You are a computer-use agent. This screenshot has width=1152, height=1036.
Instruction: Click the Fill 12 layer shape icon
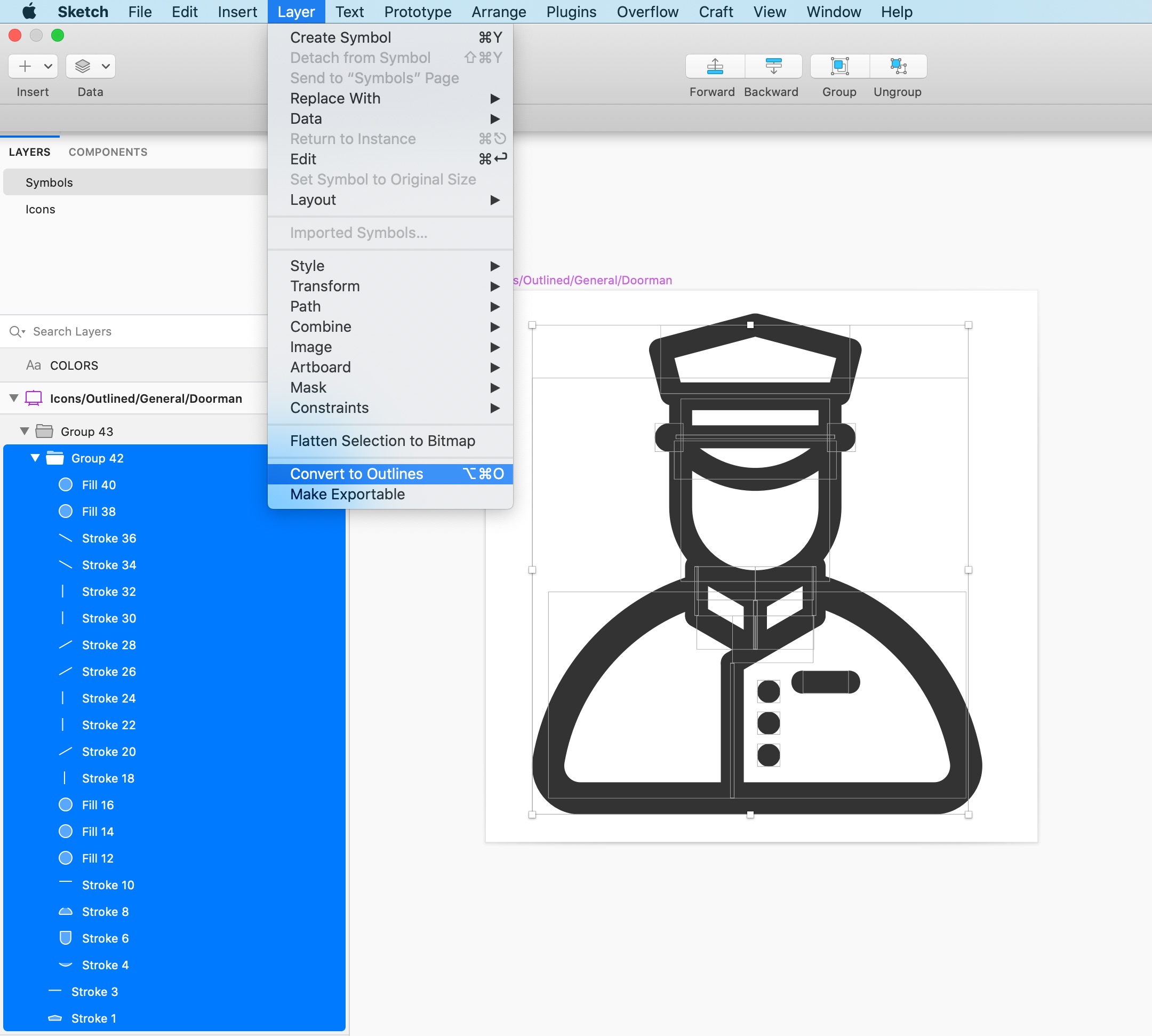pos(66,858)
